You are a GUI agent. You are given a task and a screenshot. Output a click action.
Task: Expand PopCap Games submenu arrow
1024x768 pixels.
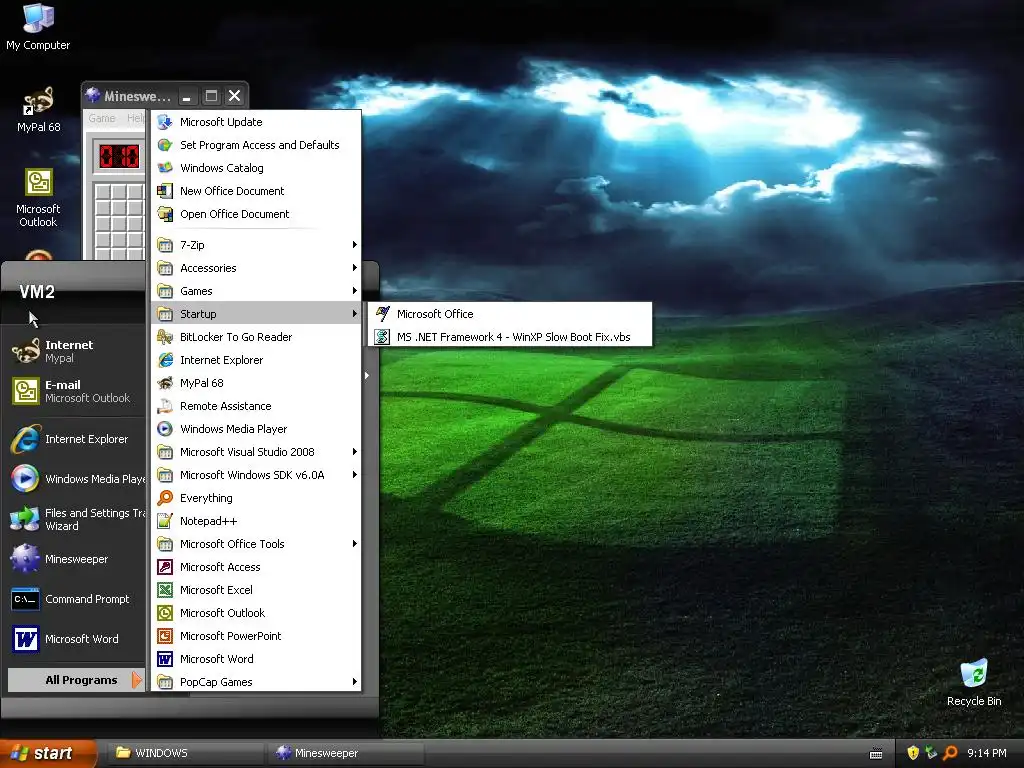click(355, 682)
